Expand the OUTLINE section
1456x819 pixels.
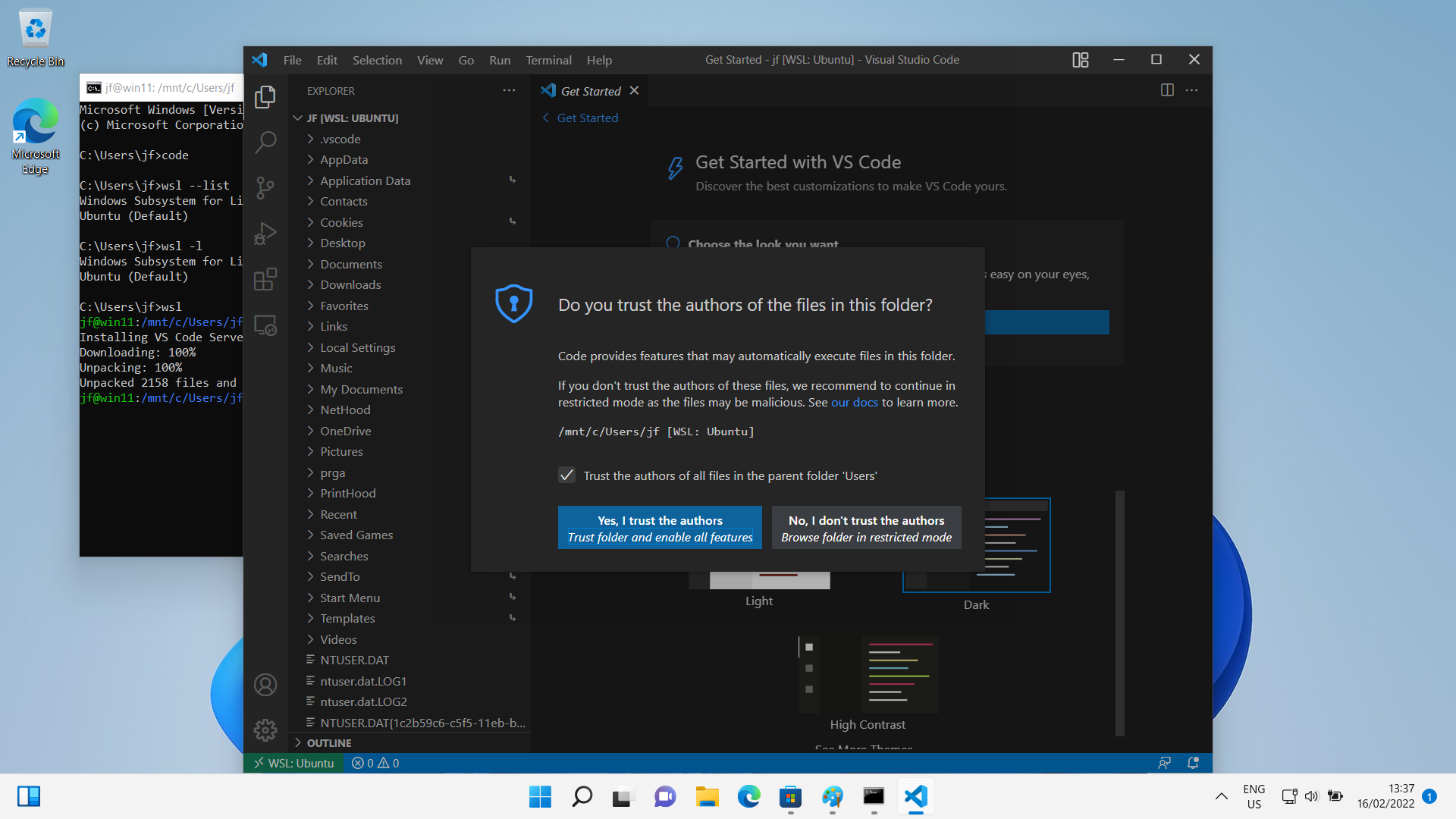329,743
